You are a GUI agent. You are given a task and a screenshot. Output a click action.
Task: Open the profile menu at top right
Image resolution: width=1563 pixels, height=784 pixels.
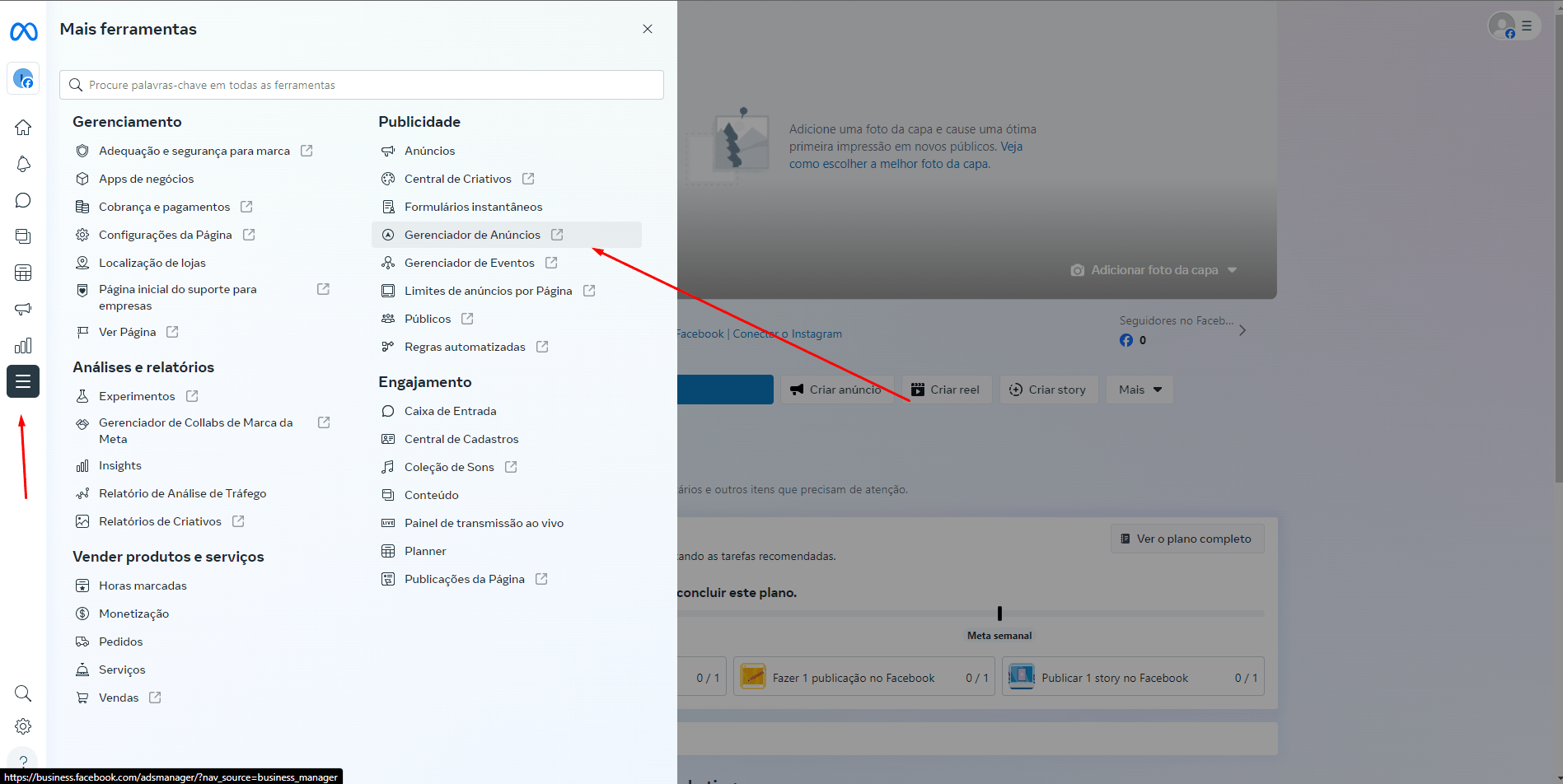click(1514, 26)
